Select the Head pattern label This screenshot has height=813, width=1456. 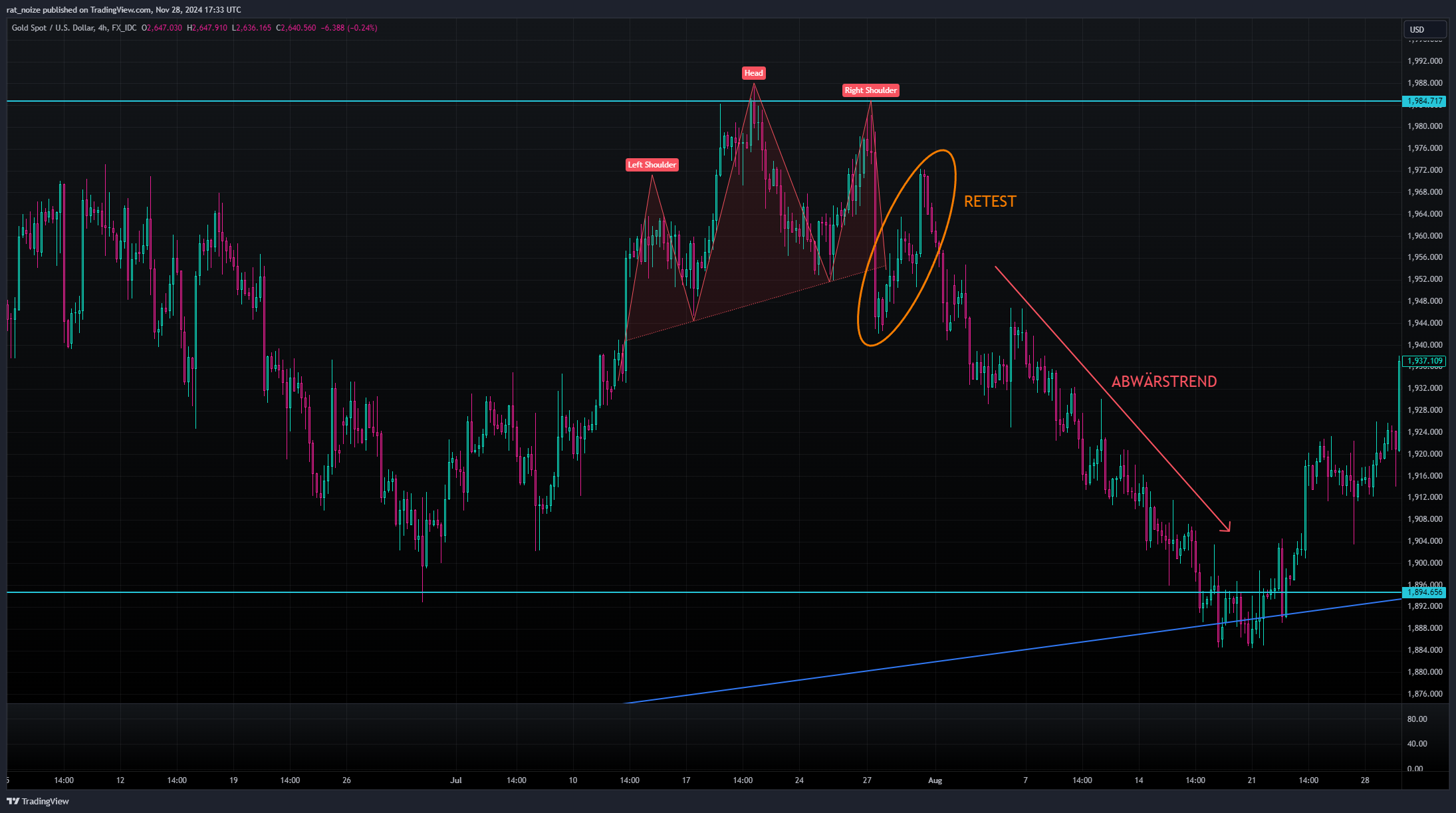pos(753,73)
